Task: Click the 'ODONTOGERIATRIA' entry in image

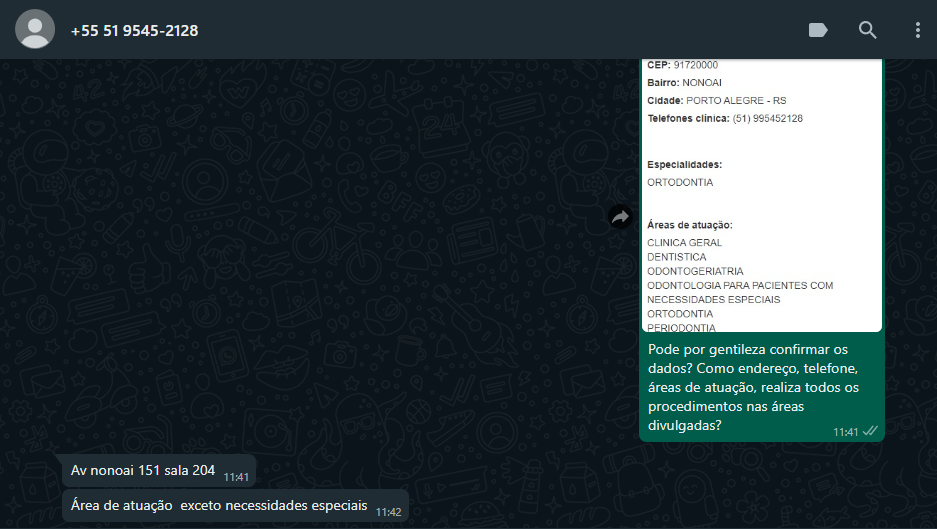Action: tap(695, 271)
